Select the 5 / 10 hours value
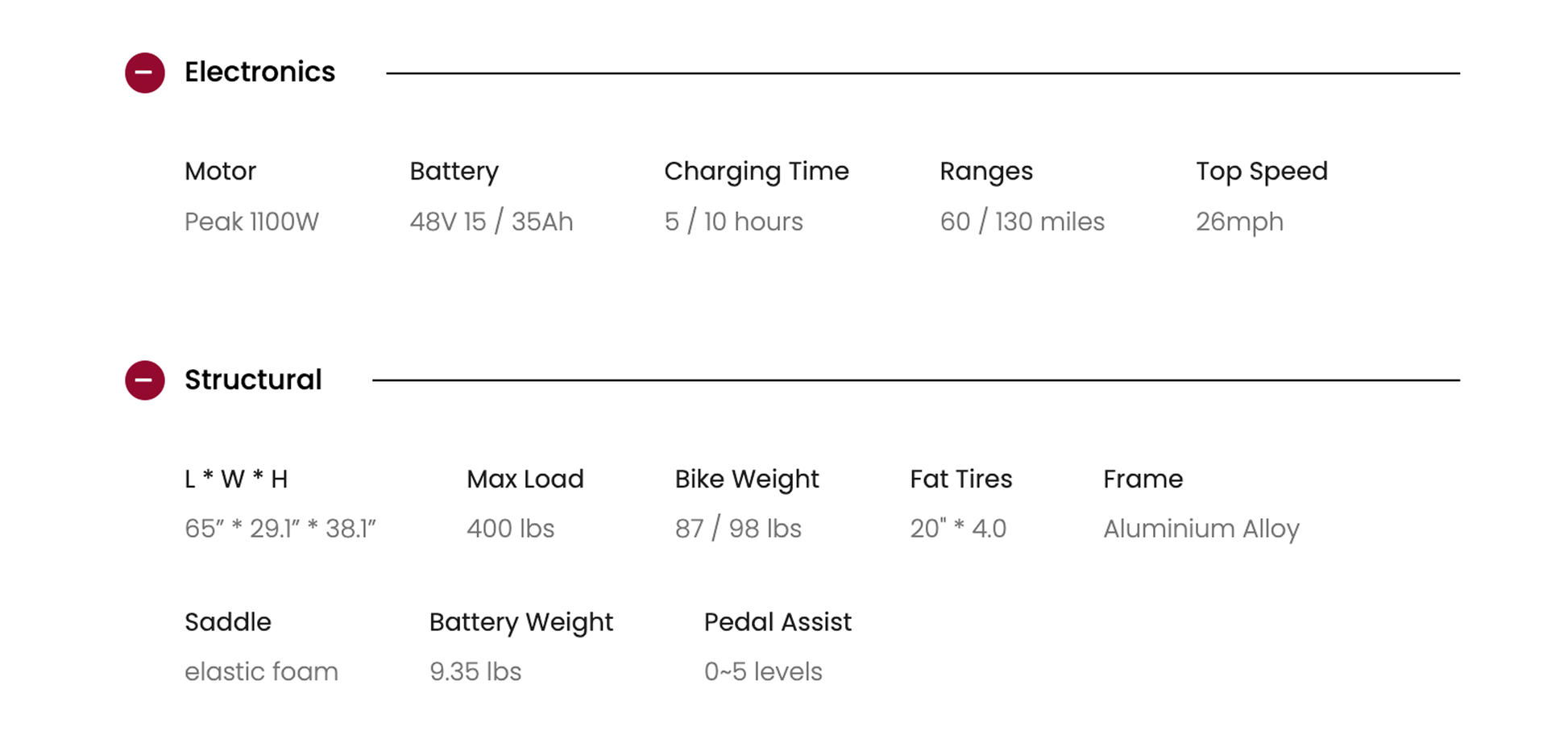 coord(733,222)
